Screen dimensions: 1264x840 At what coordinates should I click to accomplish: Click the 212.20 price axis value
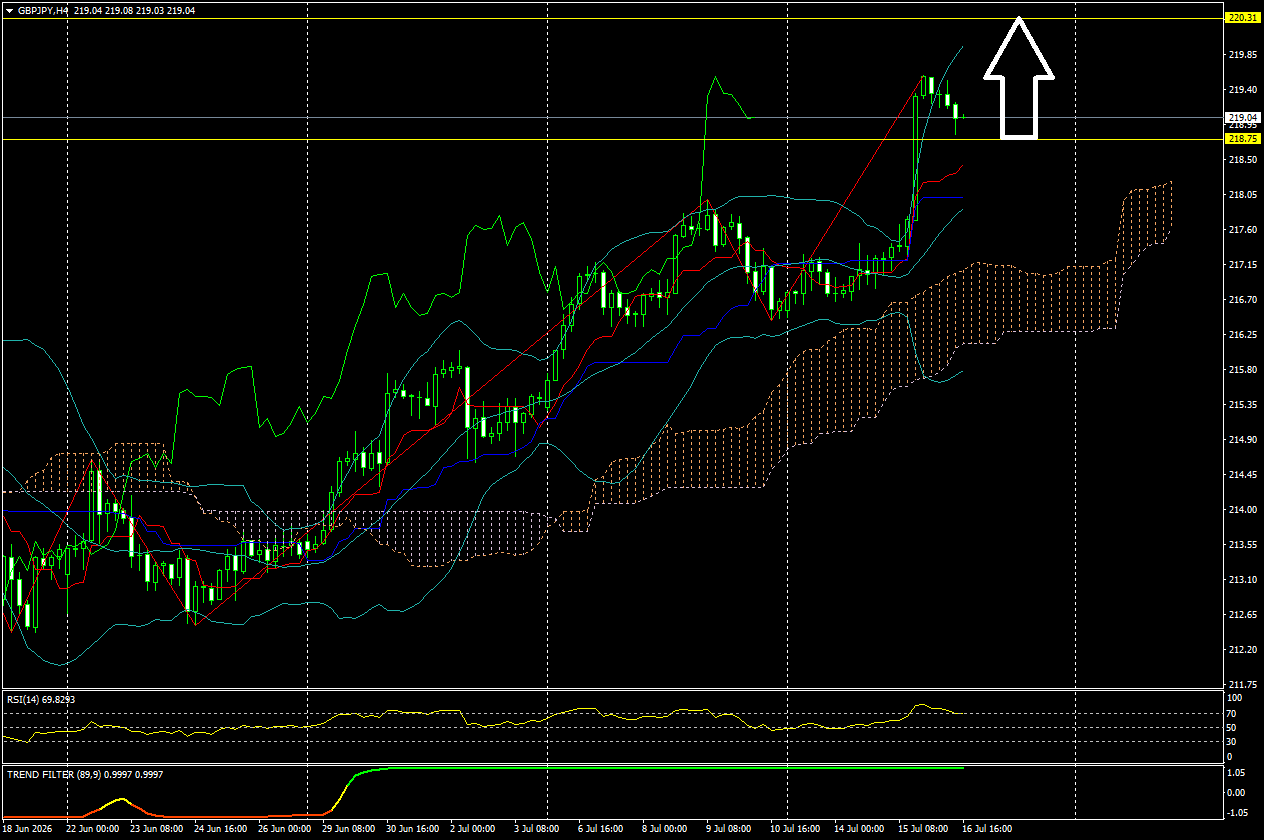pos(1242,650)
